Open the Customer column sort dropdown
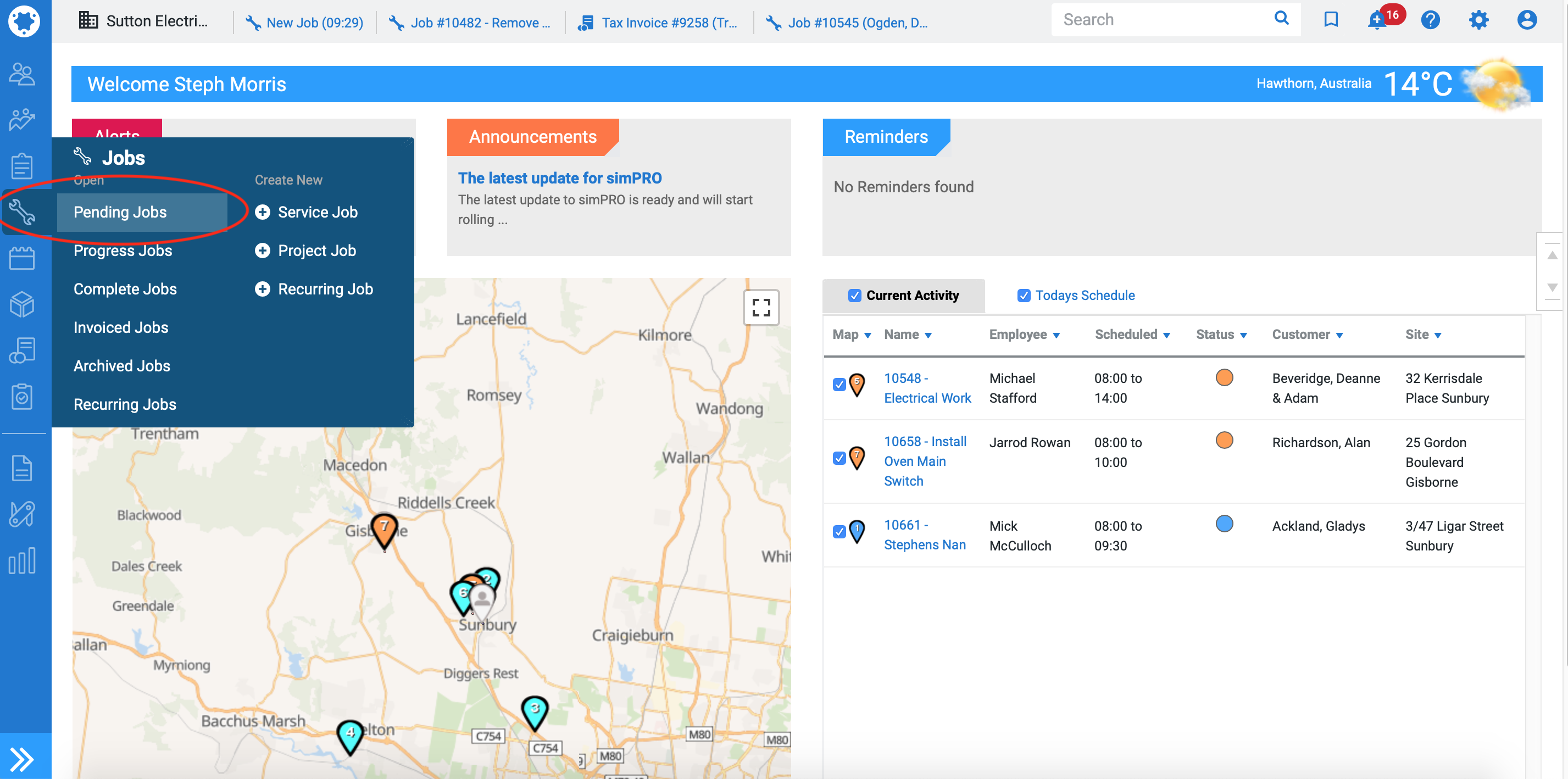Viewport: 1568px width, 779px height. [x=1339, y=335]
